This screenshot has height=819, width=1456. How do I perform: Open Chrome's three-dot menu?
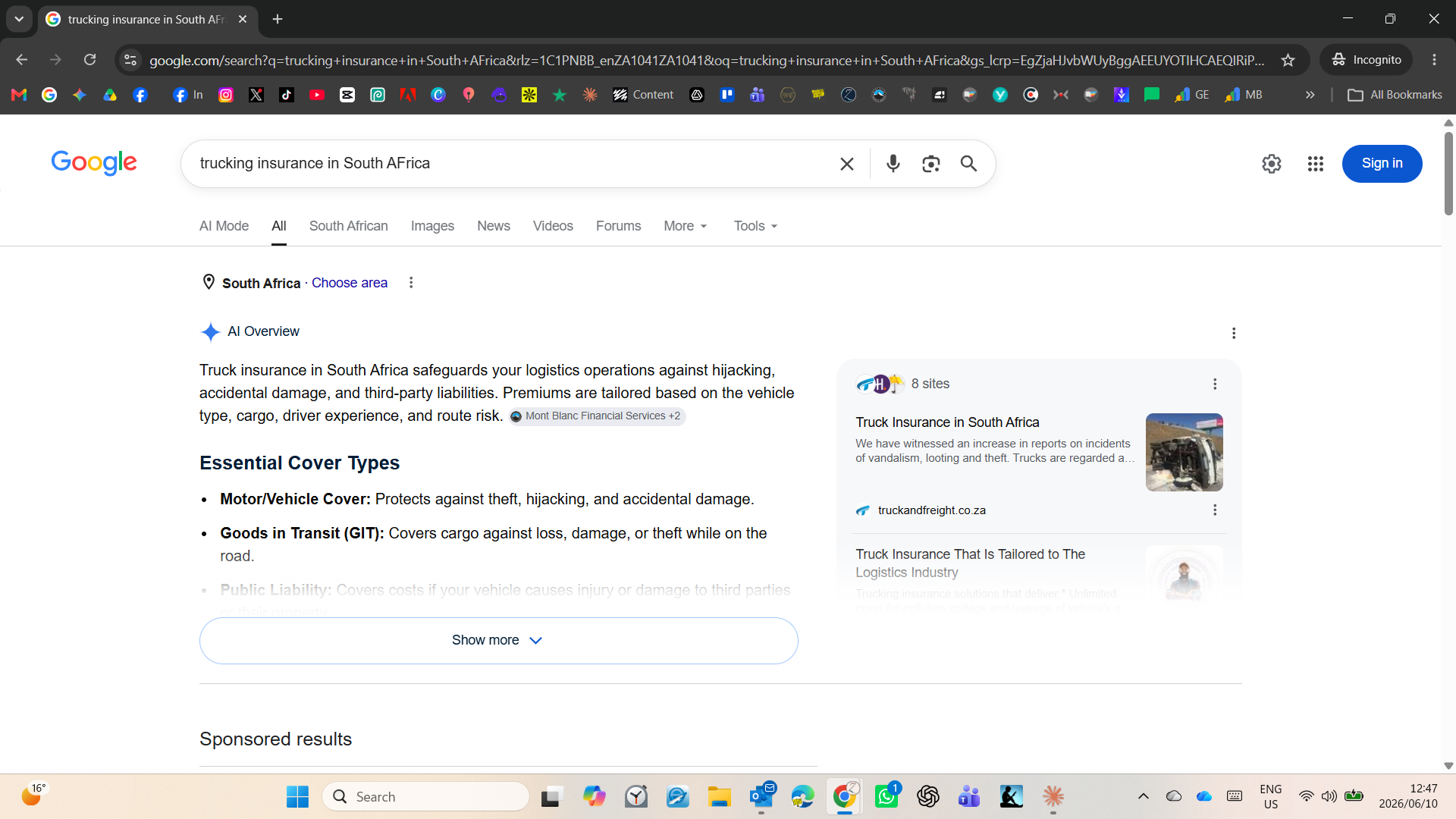[x=1434, y=60]
